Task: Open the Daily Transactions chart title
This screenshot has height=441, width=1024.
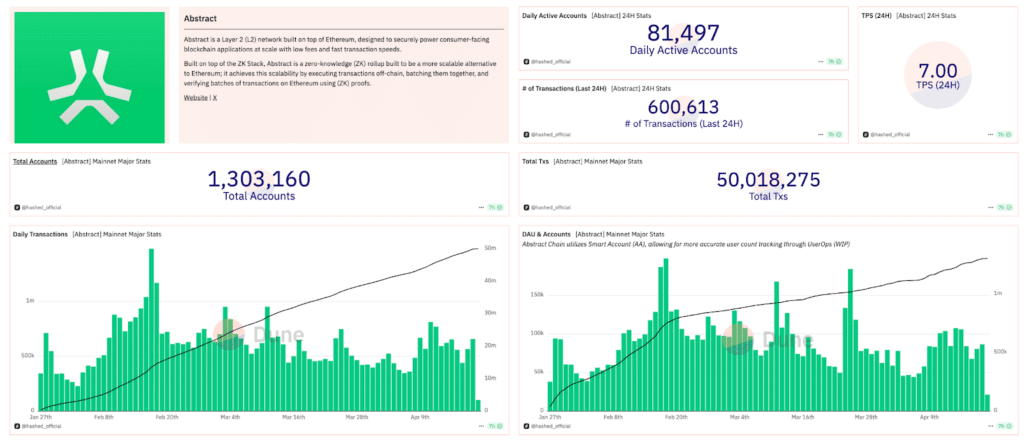Action: tap(40, 234)
